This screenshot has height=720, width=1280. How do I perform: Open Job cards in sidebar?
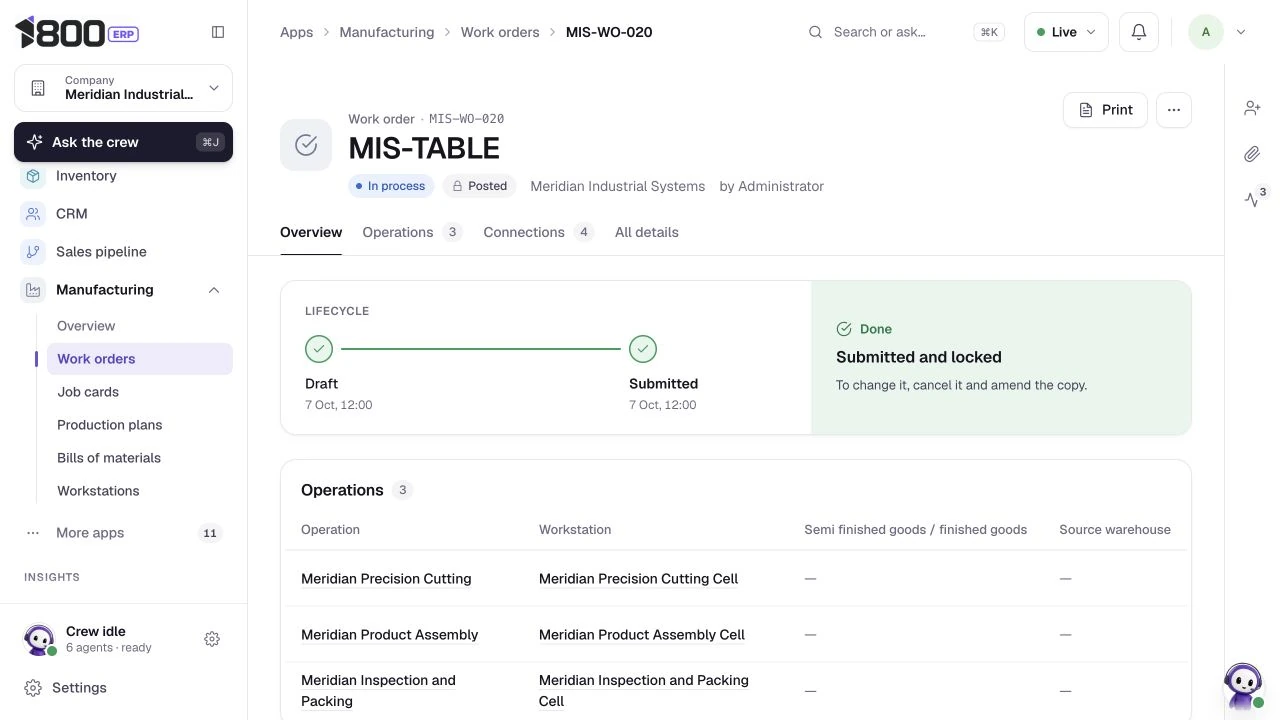(x=140, y=392)
